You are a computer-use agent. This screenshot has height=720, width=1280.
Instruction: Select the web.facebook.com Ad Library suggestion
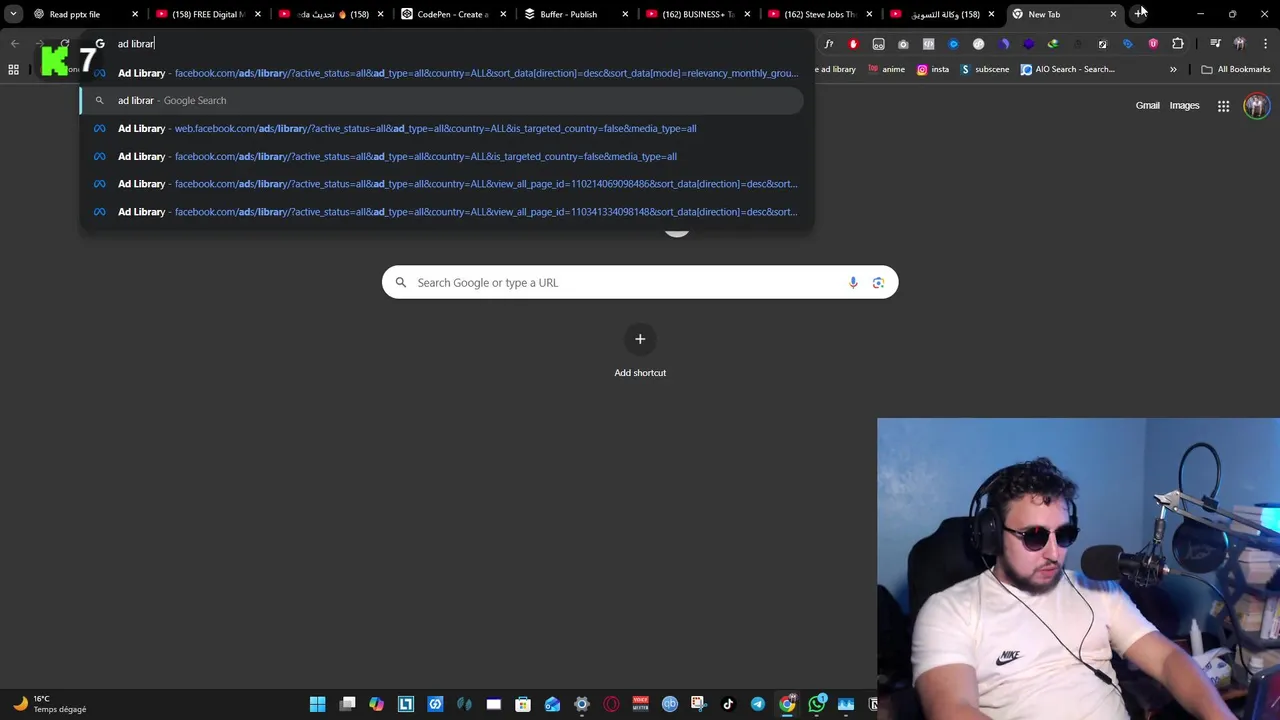(x=441, y=128)
